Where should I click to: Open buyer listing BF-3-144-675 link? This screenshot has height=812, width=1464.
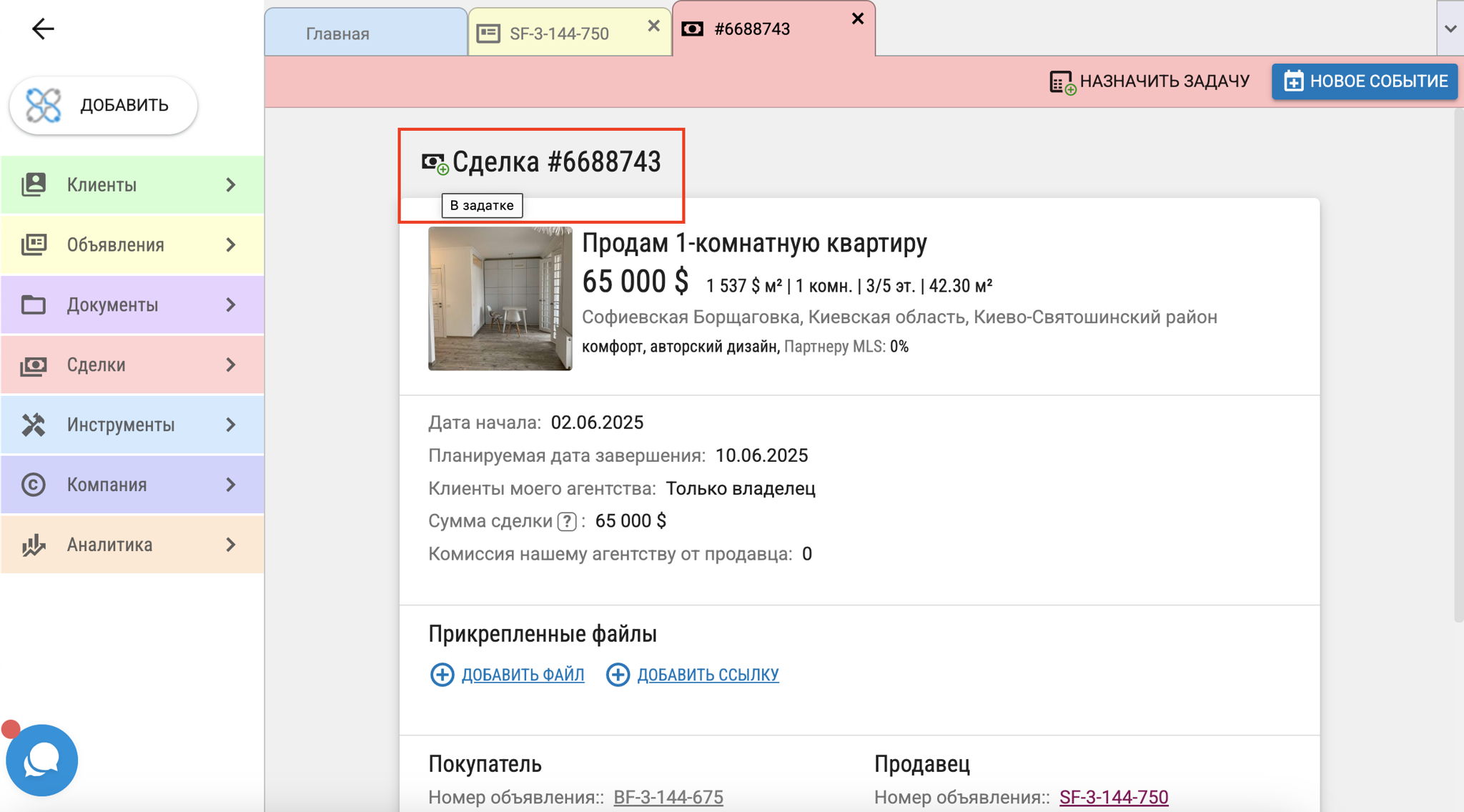click(668, 797)
